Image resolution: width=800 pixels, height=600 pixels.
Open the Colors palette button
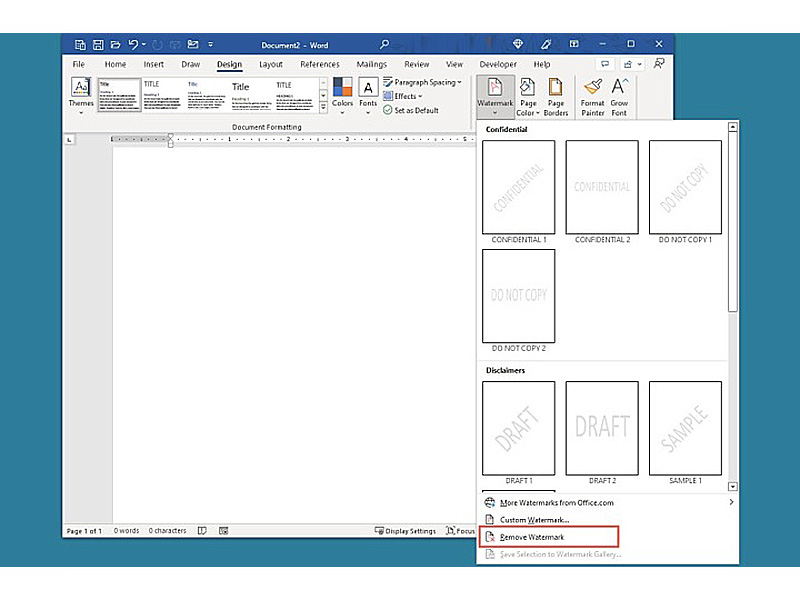[x=342, y=96]
